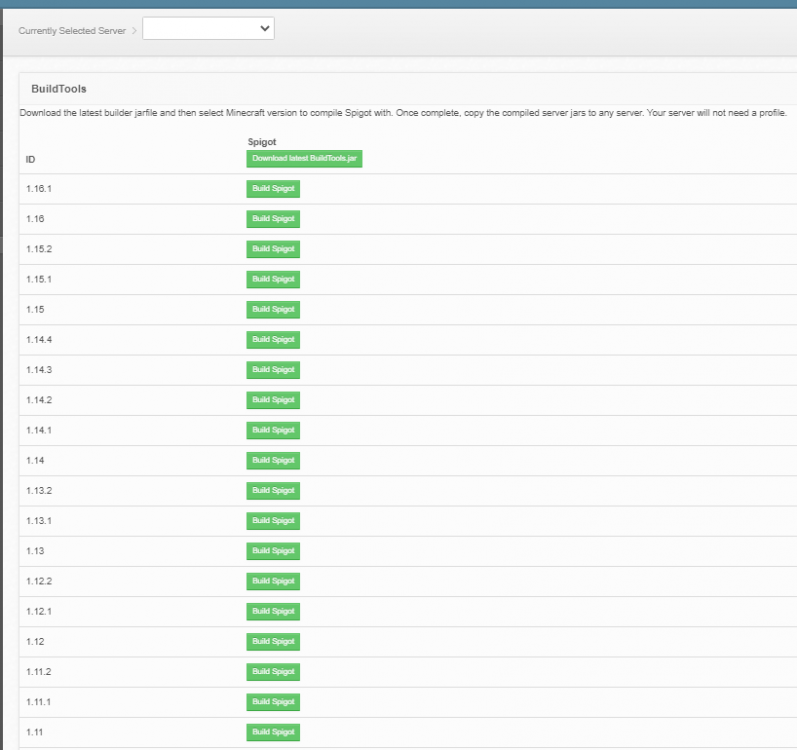This screenshot has width=797, height=750.
Task: Select the 1.16 version ID text
Action: 35,219
